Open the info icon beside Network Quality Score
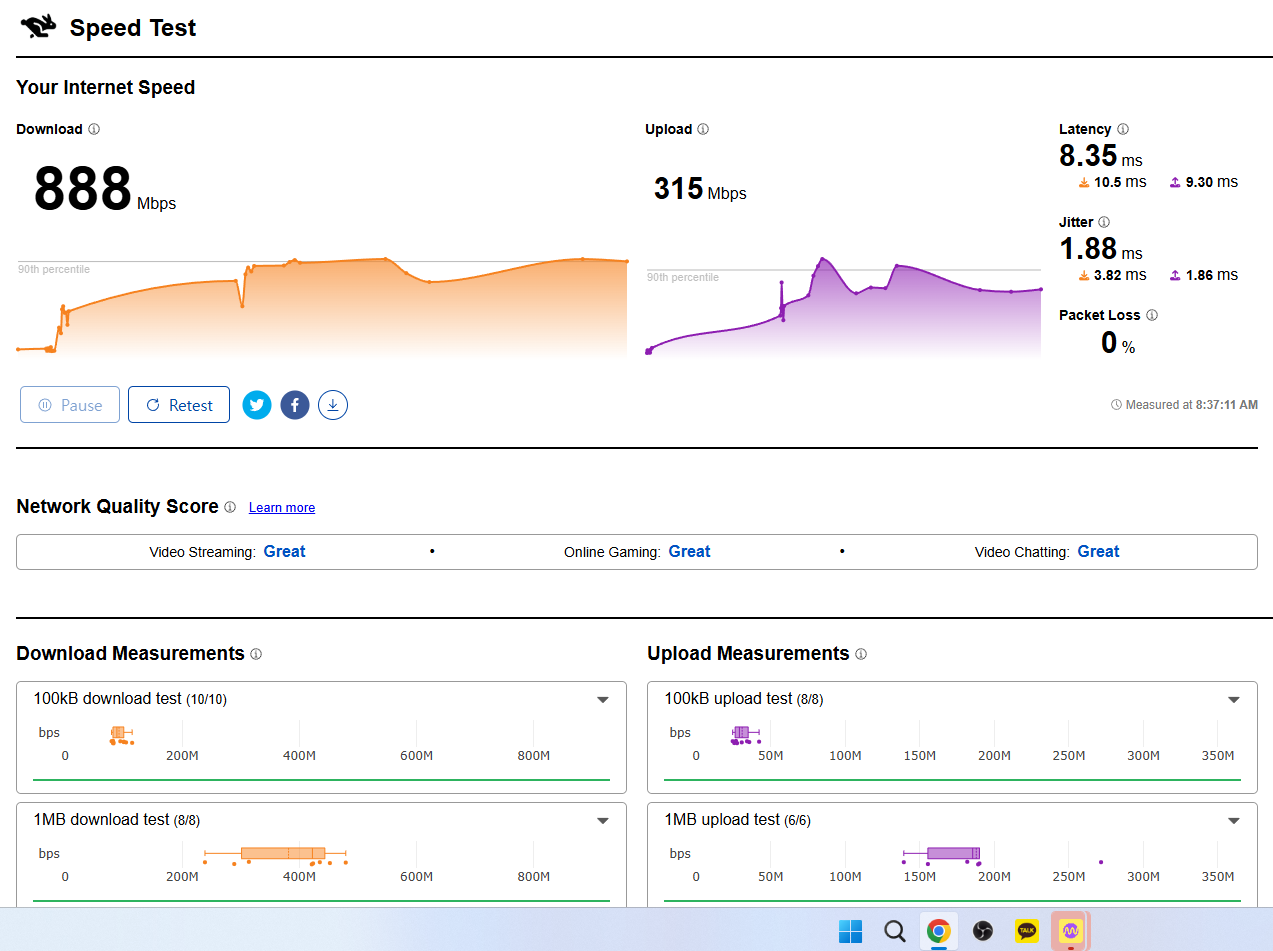 [x=230, y=507]
